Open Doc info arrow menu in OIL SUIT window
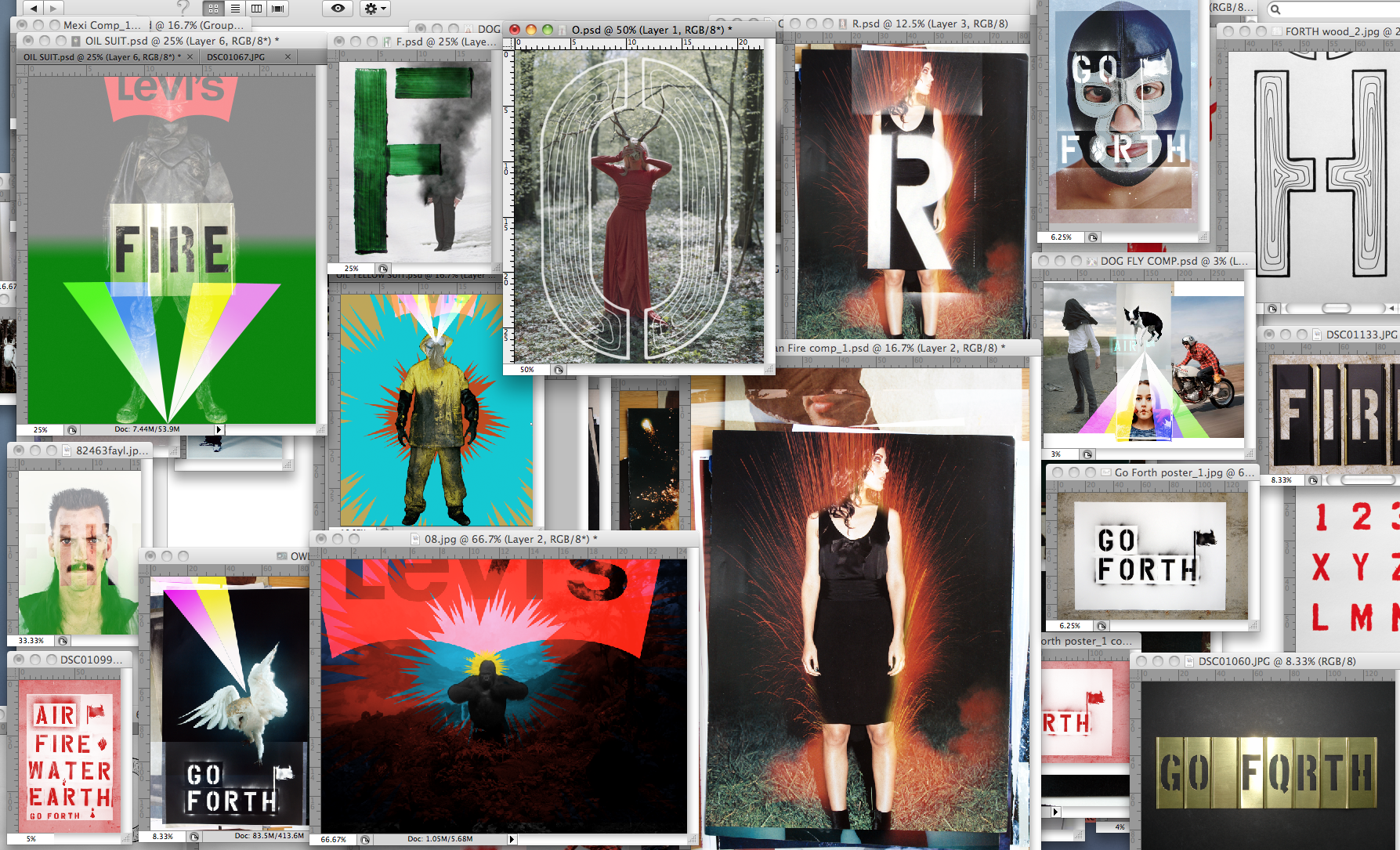 [219, 429]
